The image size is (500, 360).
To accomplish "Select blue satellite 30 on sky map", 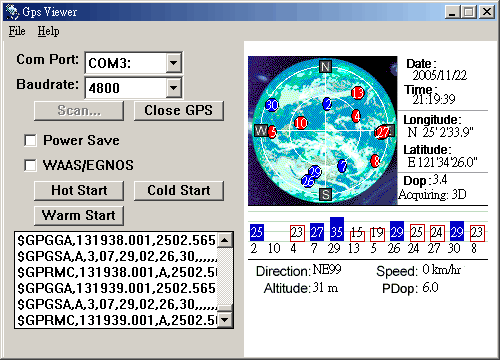I will click(x=272, y=105).
